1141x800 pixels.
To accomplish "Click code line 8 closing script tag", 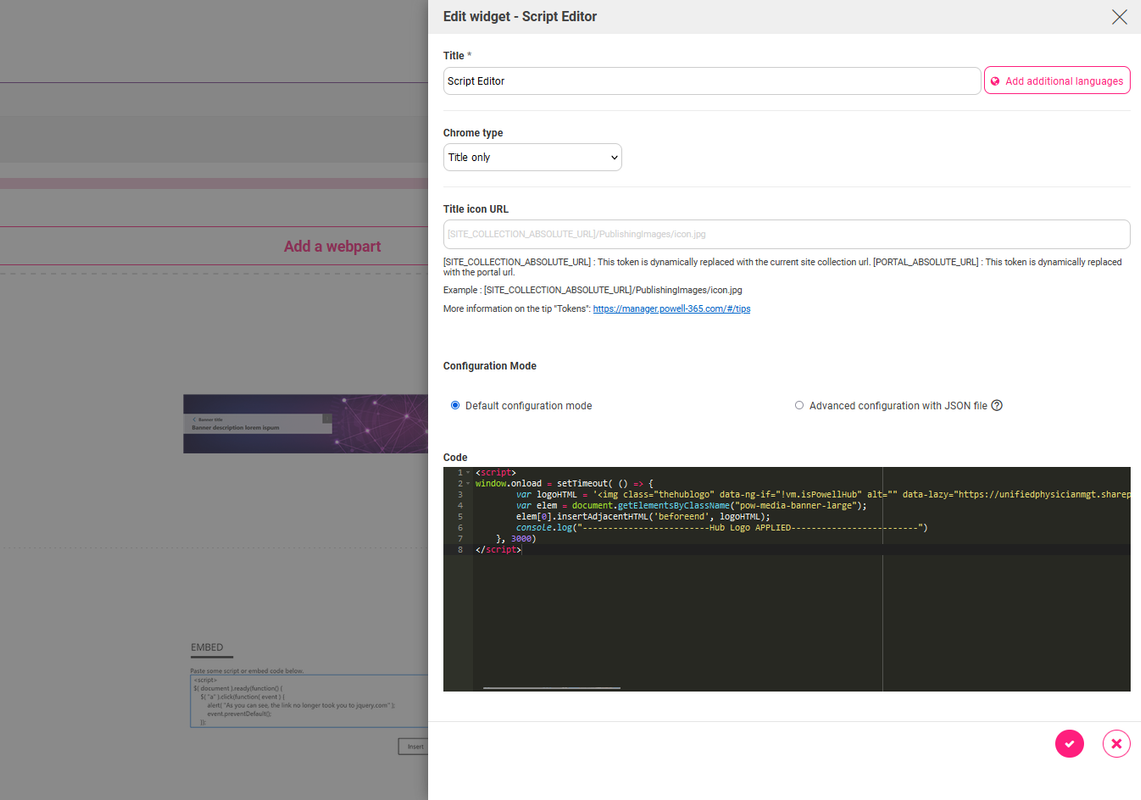I will (x=498, y=550).
